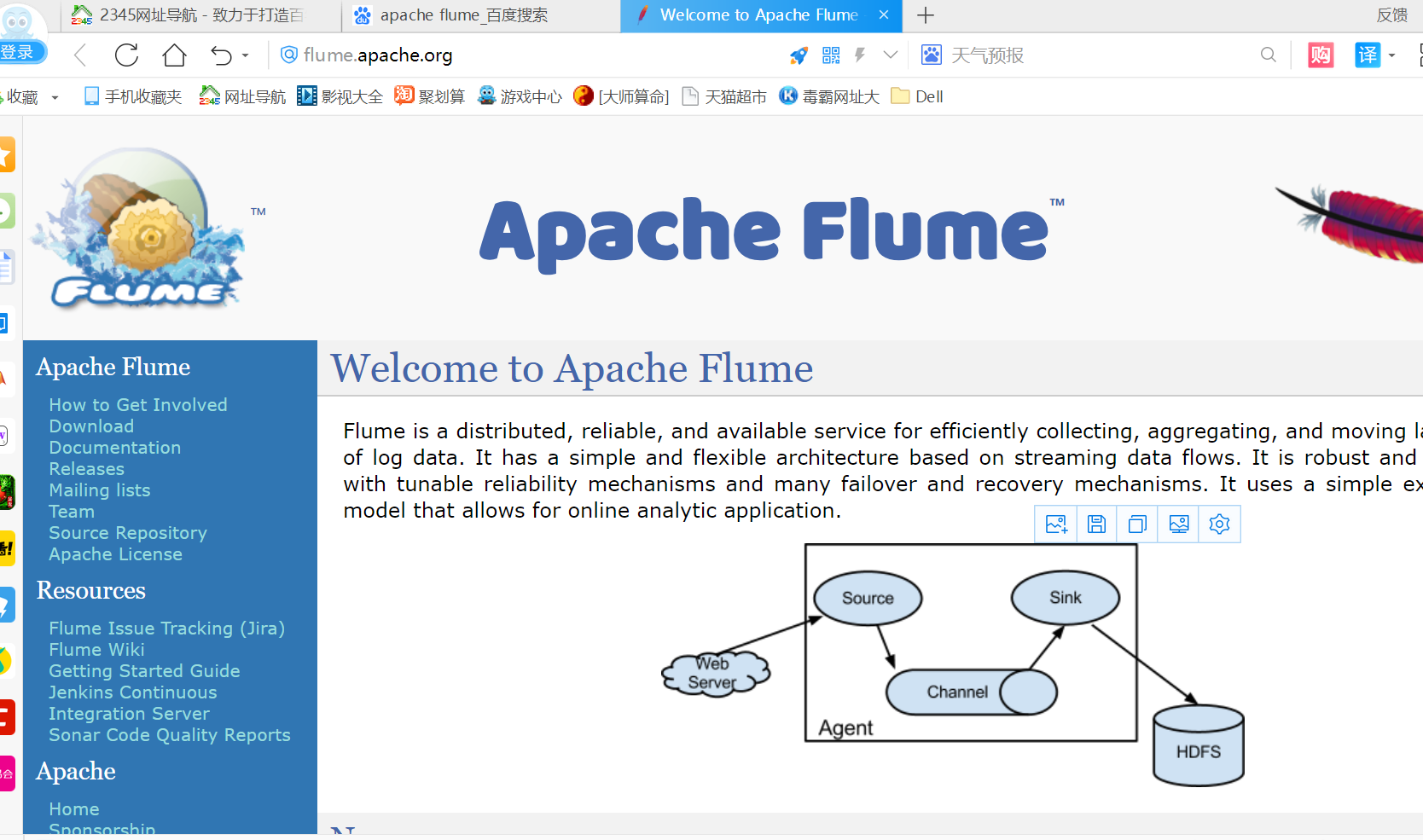Click the 译 translate page icon

pyautogui.click(x=1368, y=55)
